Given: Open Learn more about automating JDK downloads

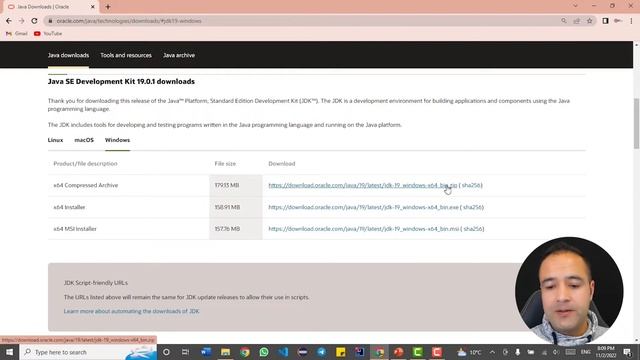Looking at the screenshot, I should [131, 311].
